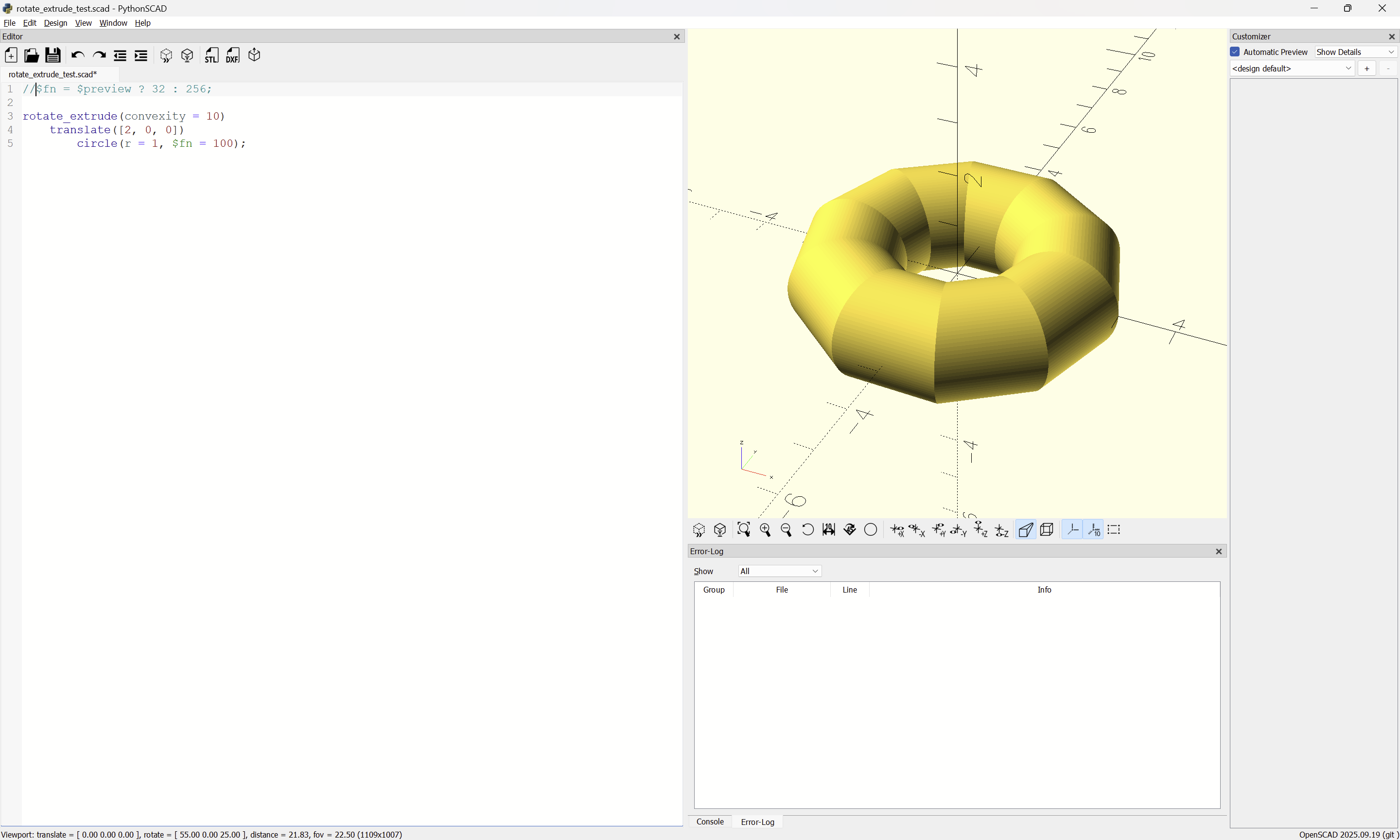Click the Reset View icon
Screen dimensions: 1400x840
coord(807,530)
